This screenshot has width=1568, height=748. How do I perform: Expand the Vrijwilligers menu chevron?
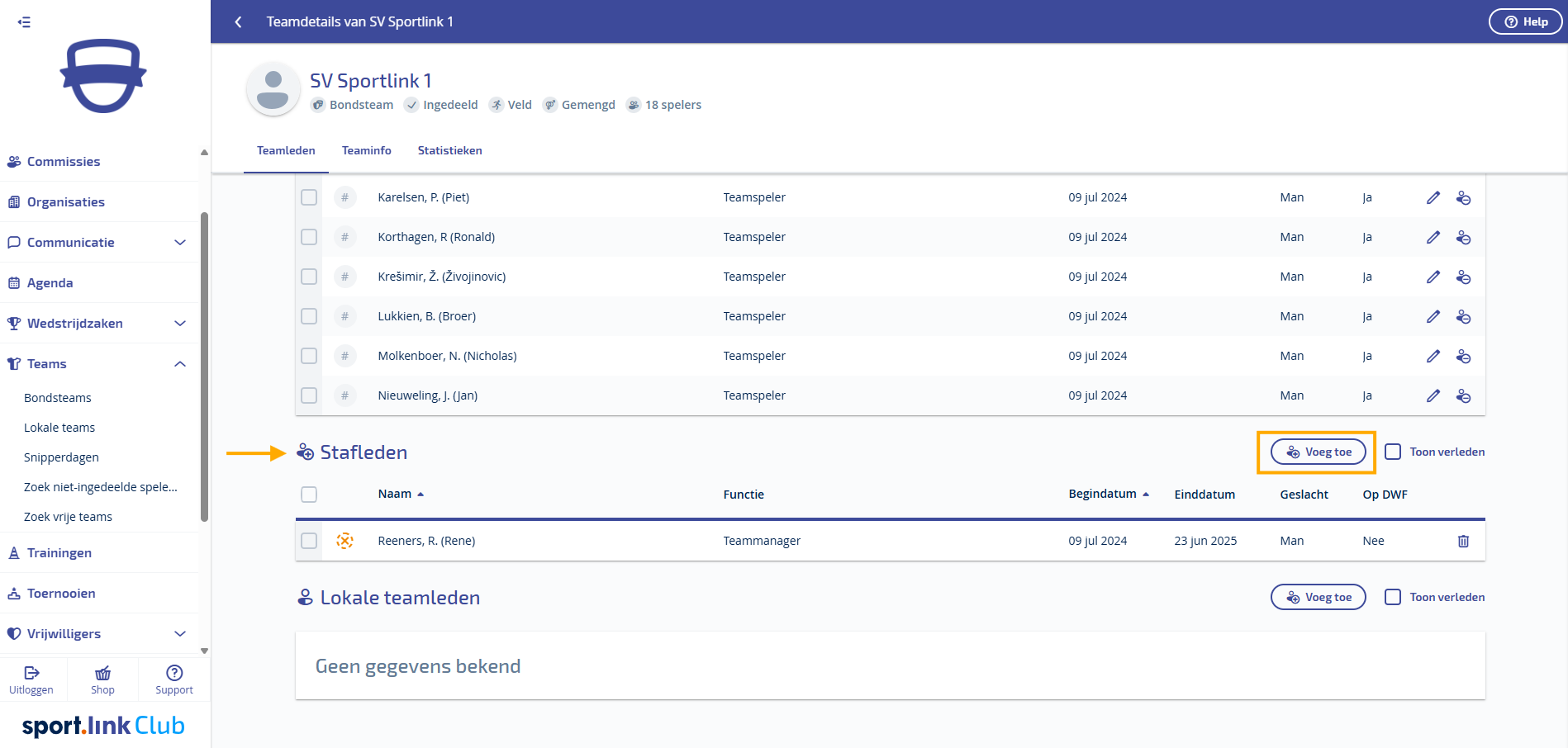click(x=180, y=633)
